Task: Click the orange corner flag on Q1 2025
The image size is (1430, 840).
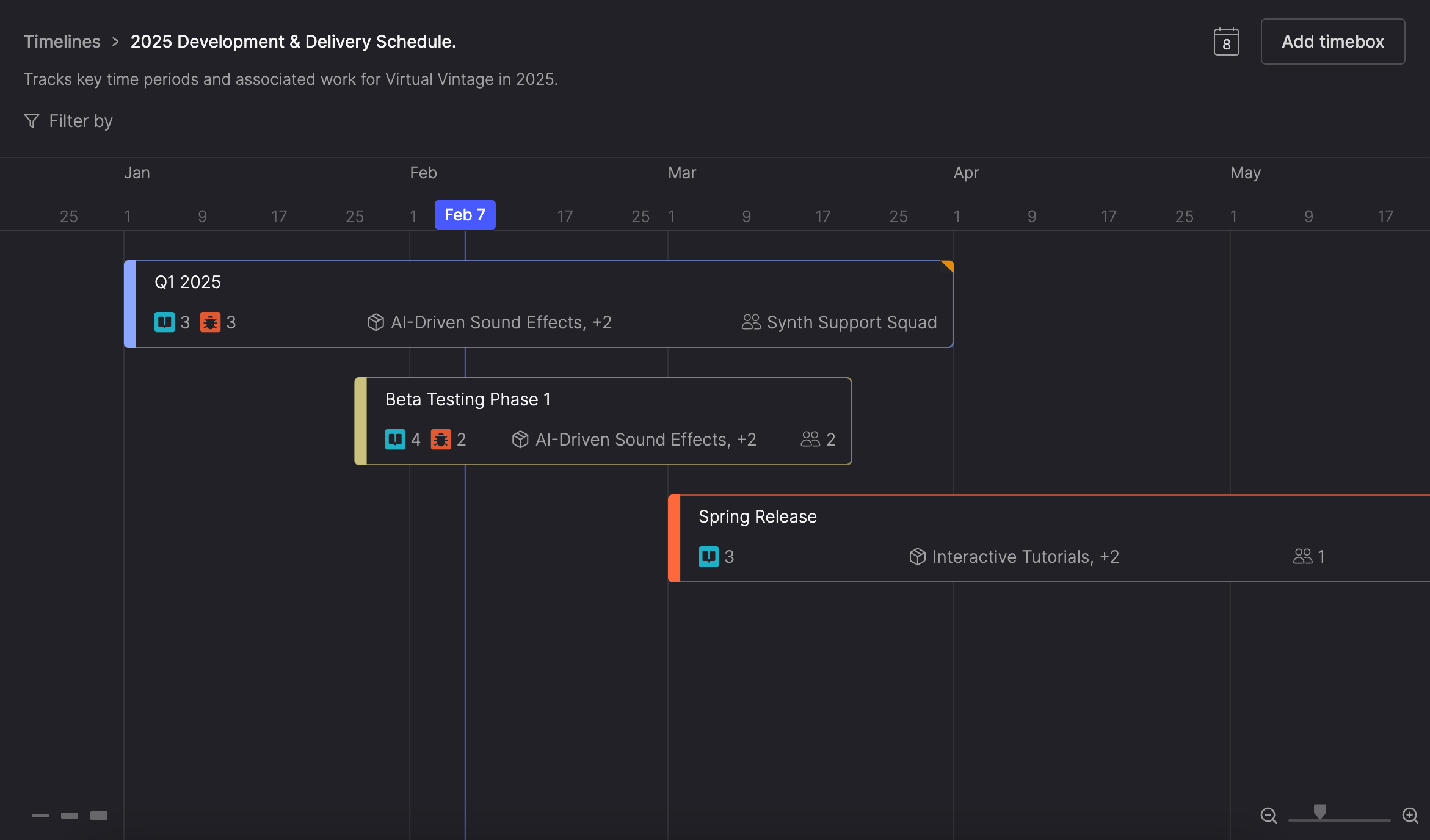Action: 948,266
